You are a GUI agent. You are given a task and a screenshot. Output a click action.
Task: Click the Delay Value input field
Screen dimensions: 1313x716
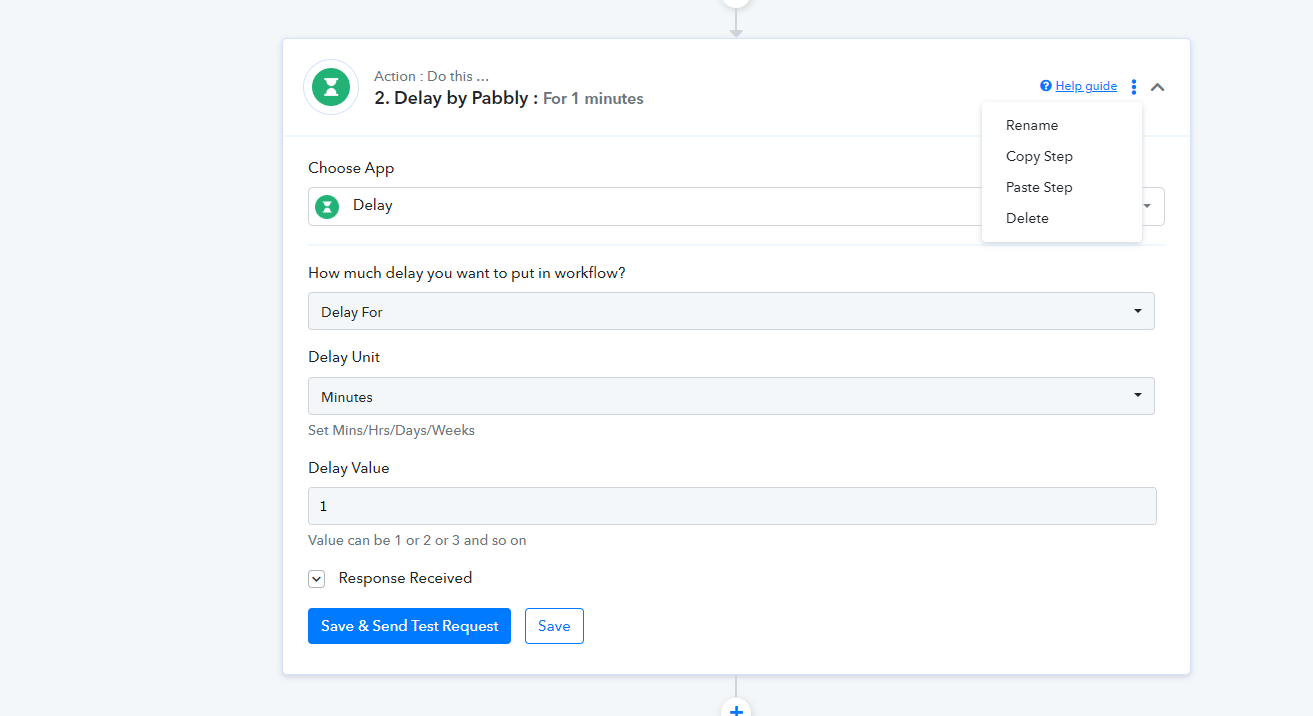732,506
